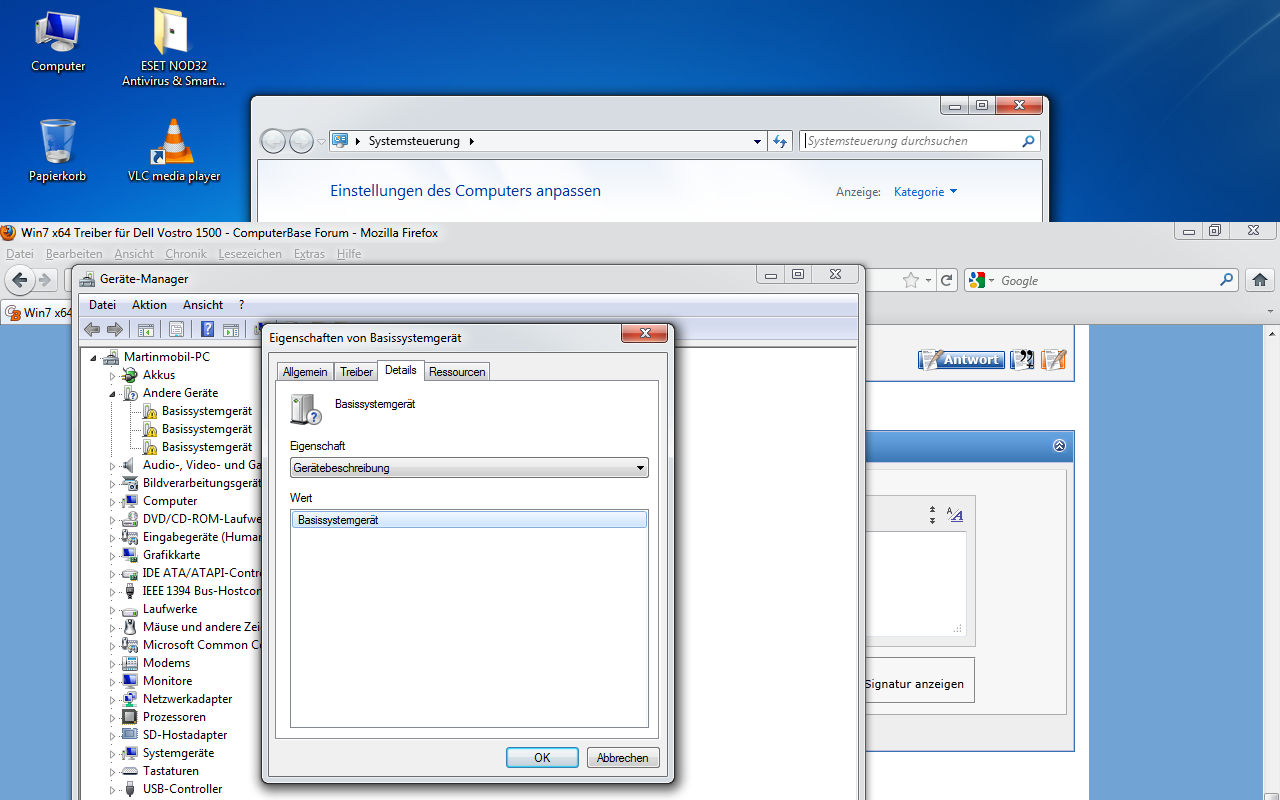Click the Systemsteuerung breadcrumb in address bar
Screen dimensions: 1280x800
[x=414, y=141]
